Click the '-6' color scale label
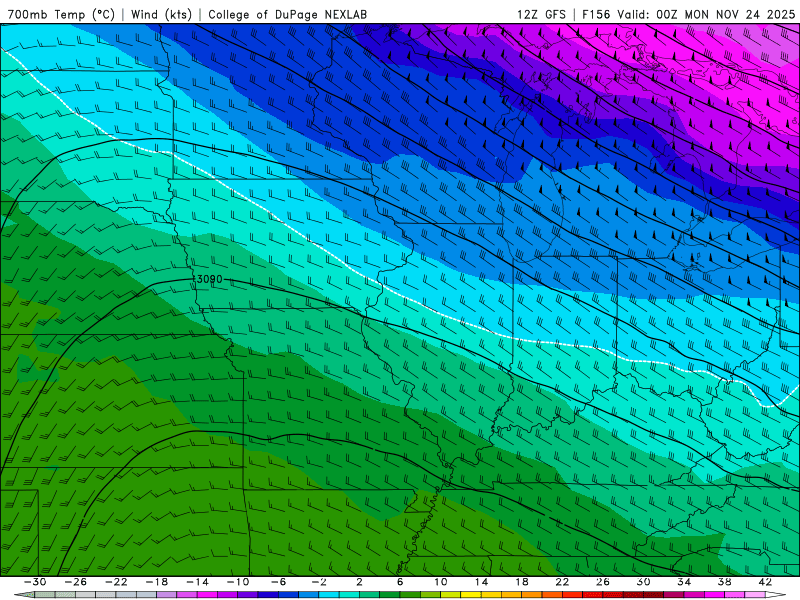This screenshot has width=800, height=600. pos(279,582)
